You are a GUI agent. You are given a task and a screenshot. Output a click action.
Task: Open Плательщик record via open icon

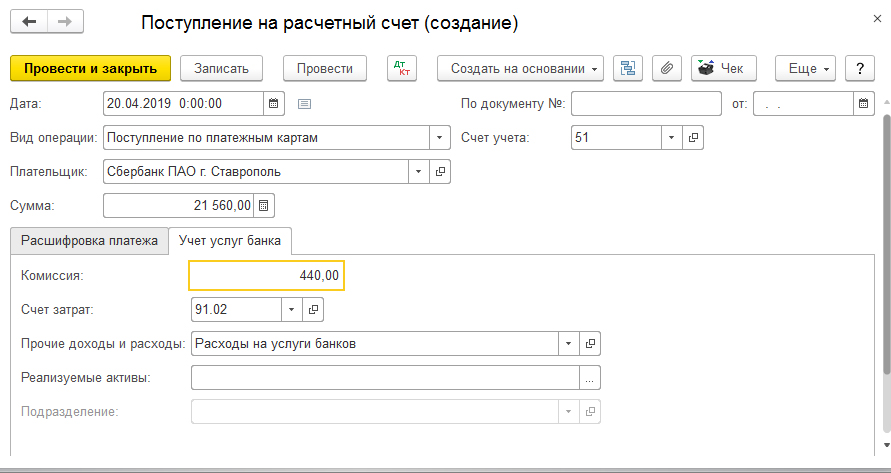pyautogui.click(x=439, y=172)
